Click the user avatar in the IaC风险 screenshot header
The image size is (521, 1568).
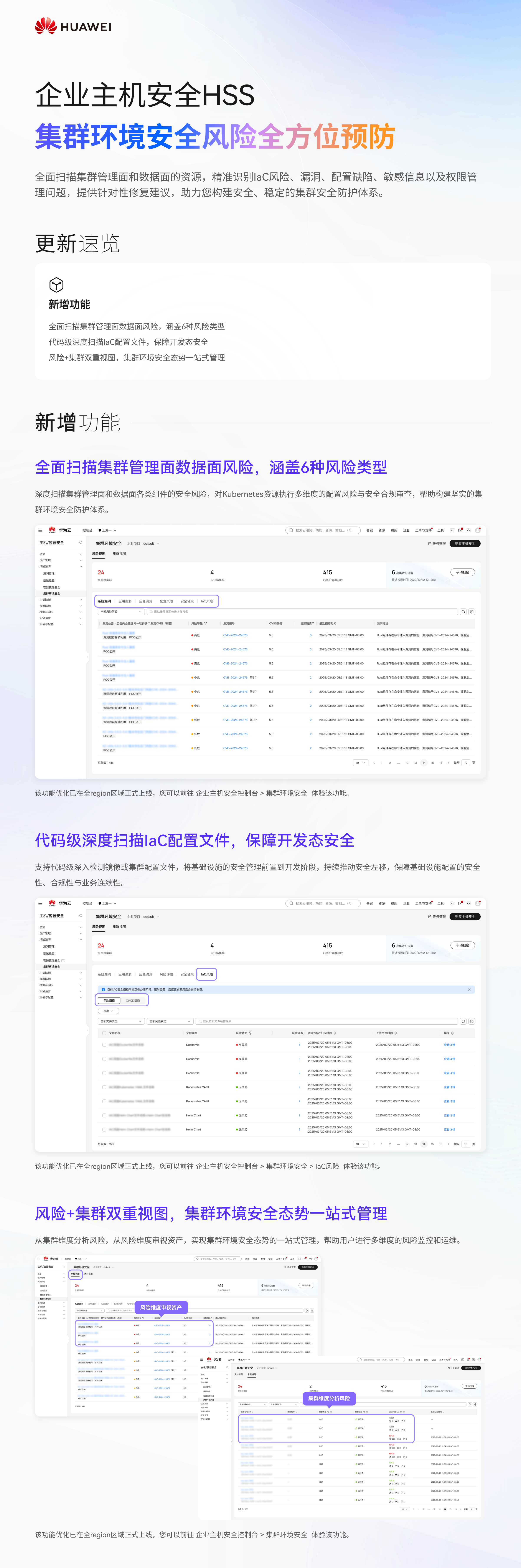(x=478, y=903)
